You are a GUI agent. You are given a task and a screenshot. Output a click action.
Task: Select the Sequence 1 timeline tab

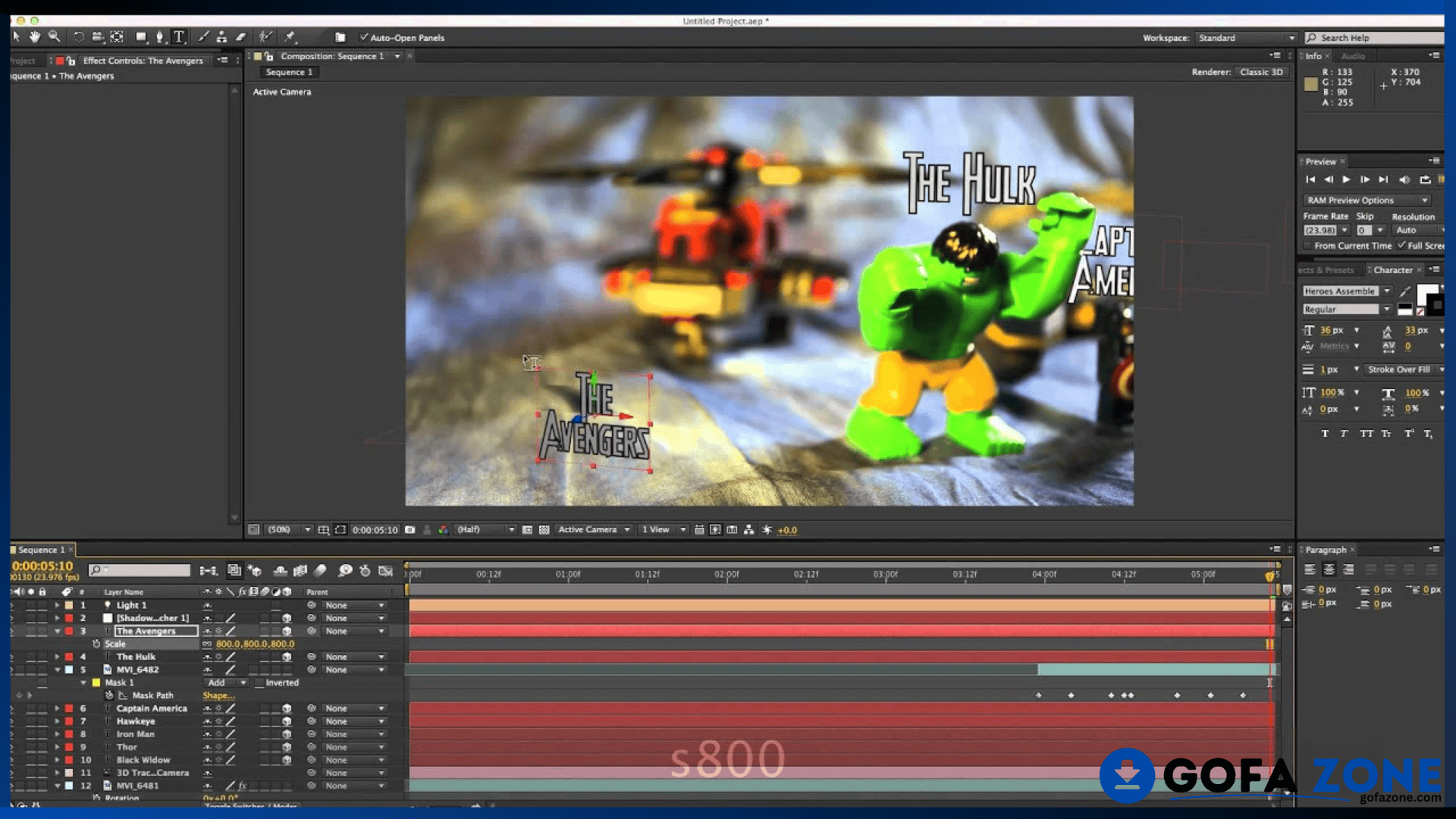coord(41,550)
